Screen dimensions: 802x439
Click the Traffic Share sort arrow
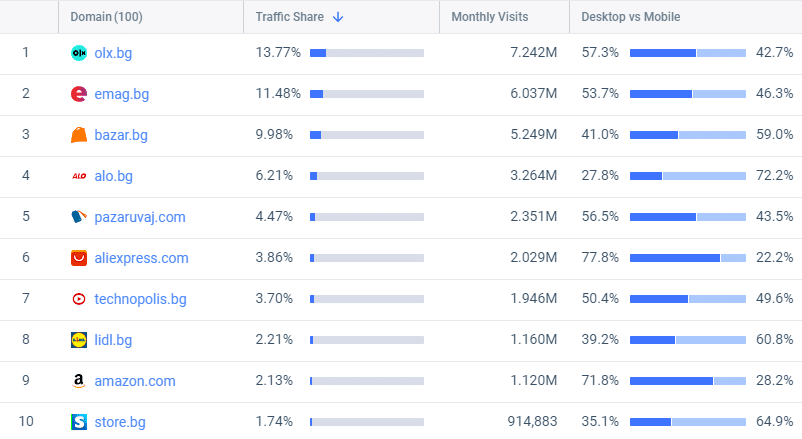coord(338,17)
